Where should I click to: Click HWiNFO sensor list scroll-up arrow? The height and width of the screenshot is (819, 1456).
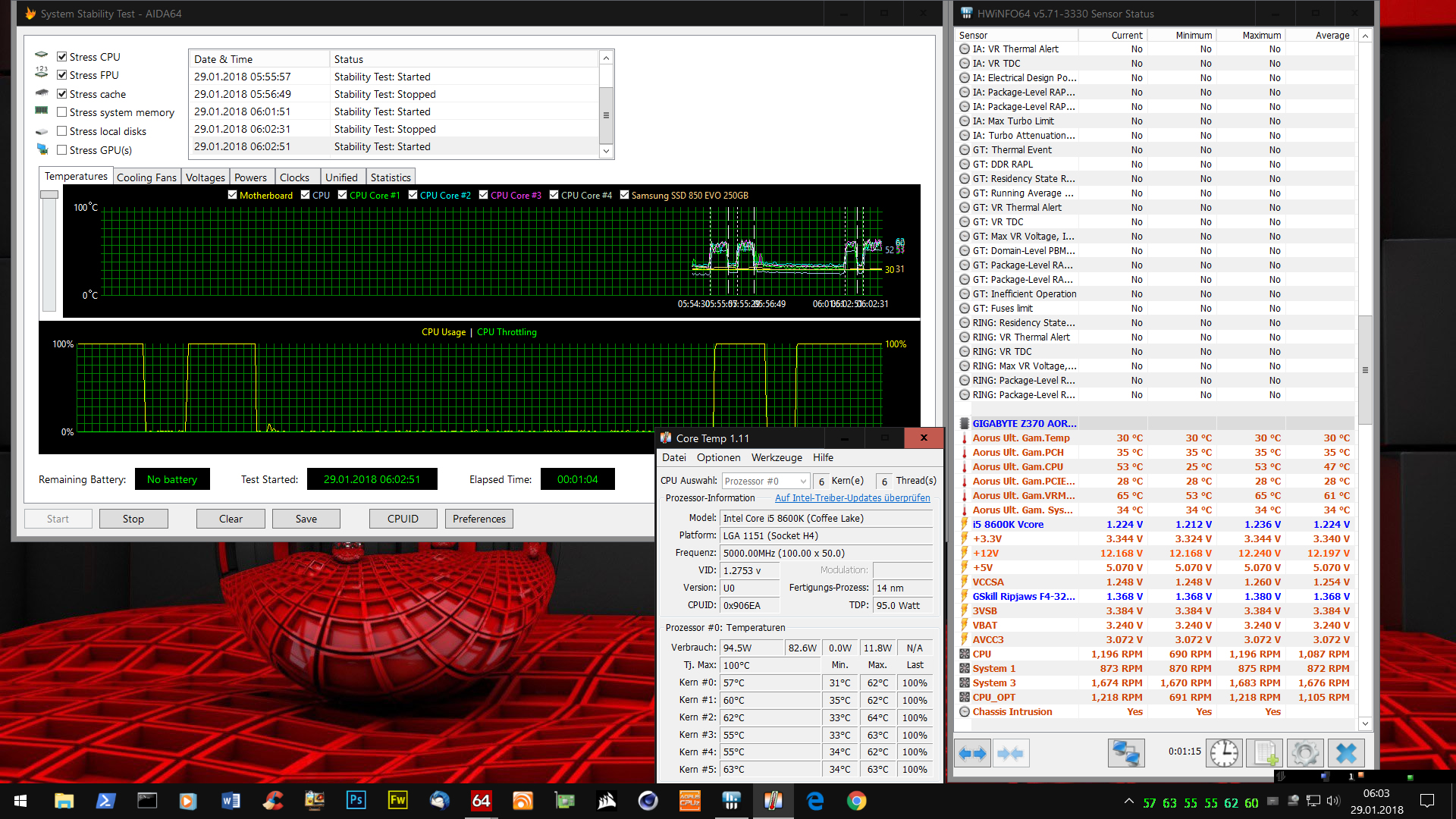pyautogui.click(x=1365, y=36)
